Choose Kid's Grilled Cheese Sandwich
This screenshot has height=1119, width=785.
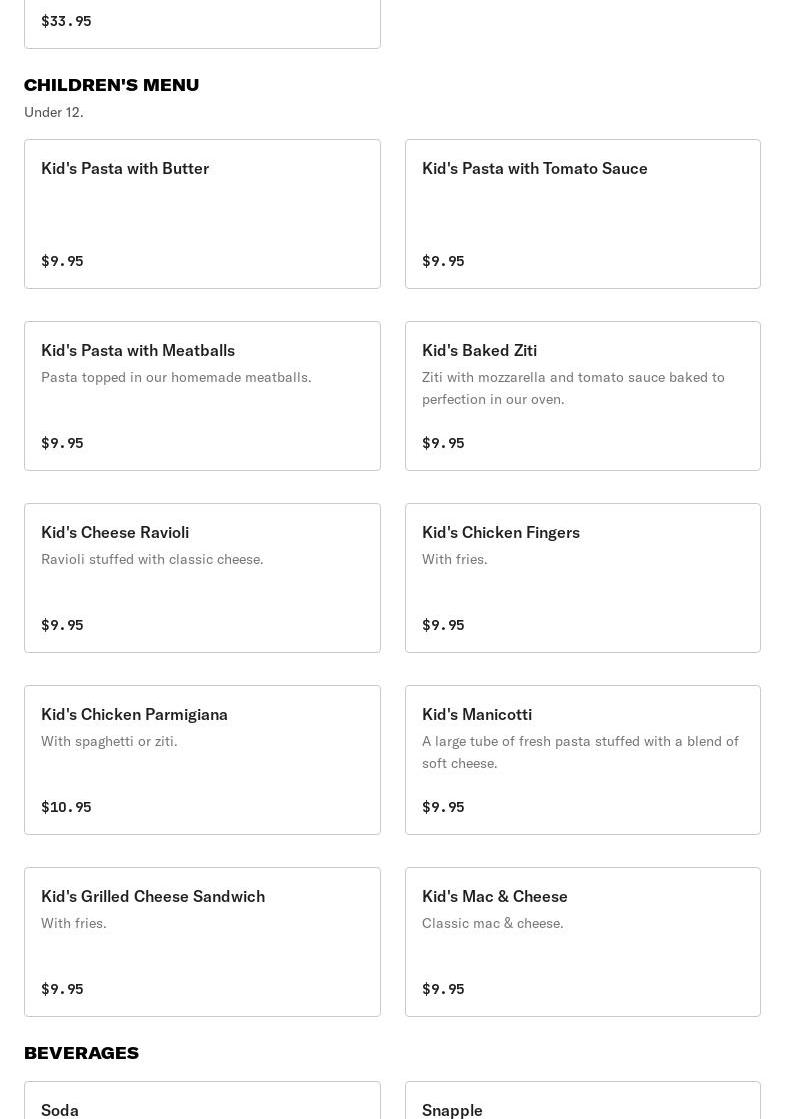coord(202,942)
